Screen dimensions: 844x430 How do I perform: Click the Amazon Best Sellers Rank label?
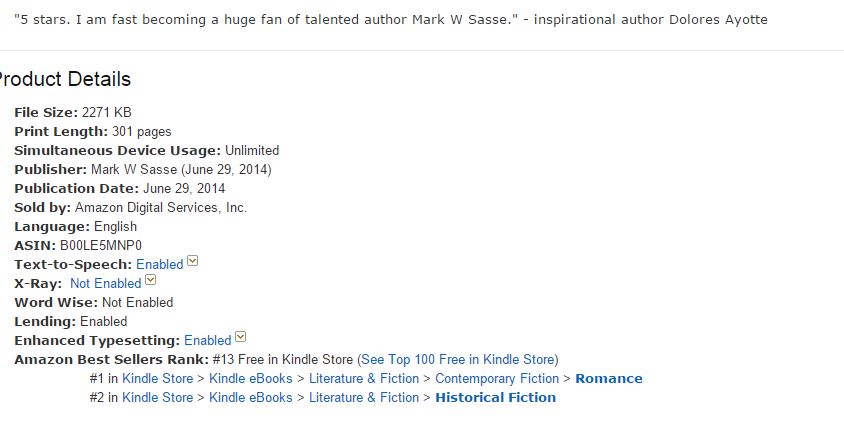click(x=111, y=360)
